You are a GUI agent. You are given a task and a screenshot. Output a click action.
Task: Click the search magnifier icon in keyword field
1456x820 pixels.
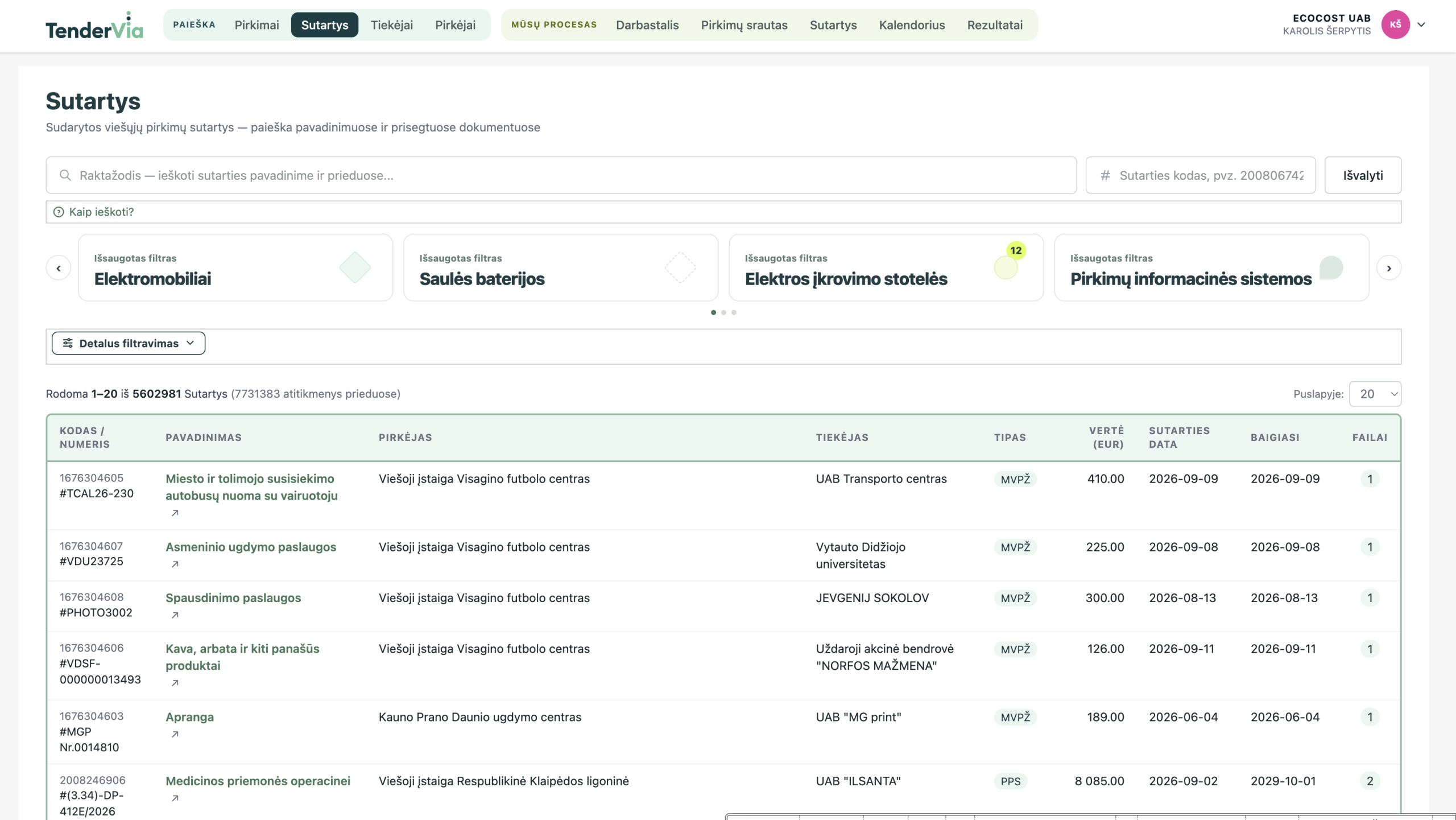[65, 175]
